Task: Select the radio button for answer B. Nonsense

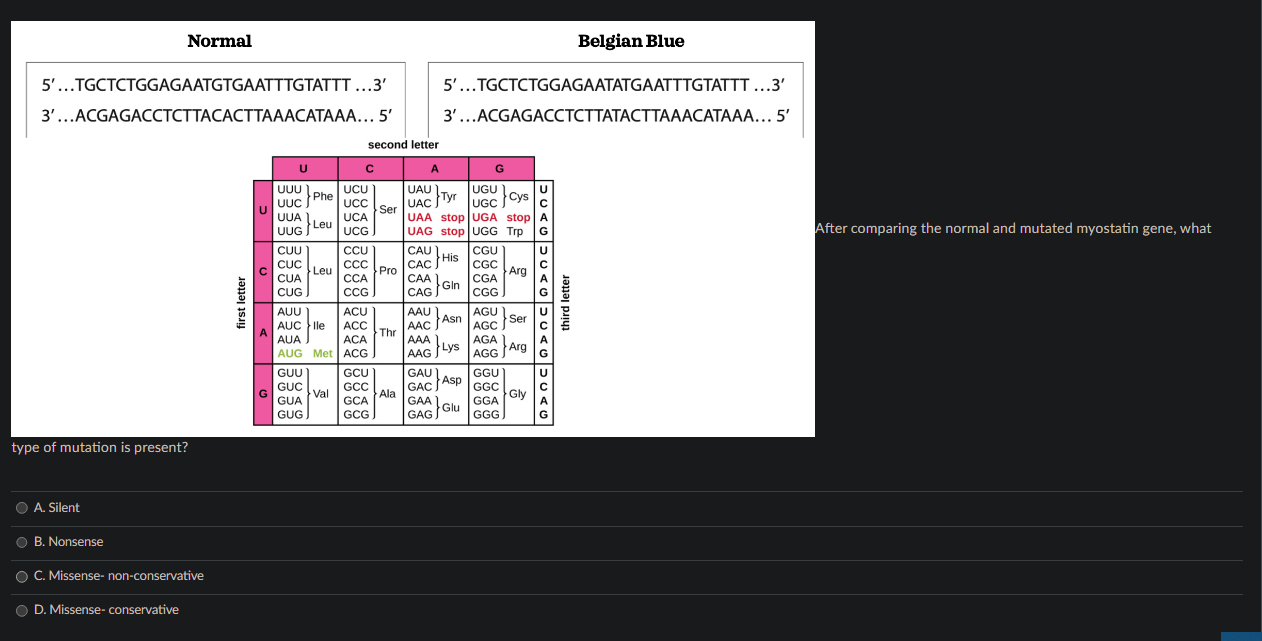Action: click(x=21, y=542)
